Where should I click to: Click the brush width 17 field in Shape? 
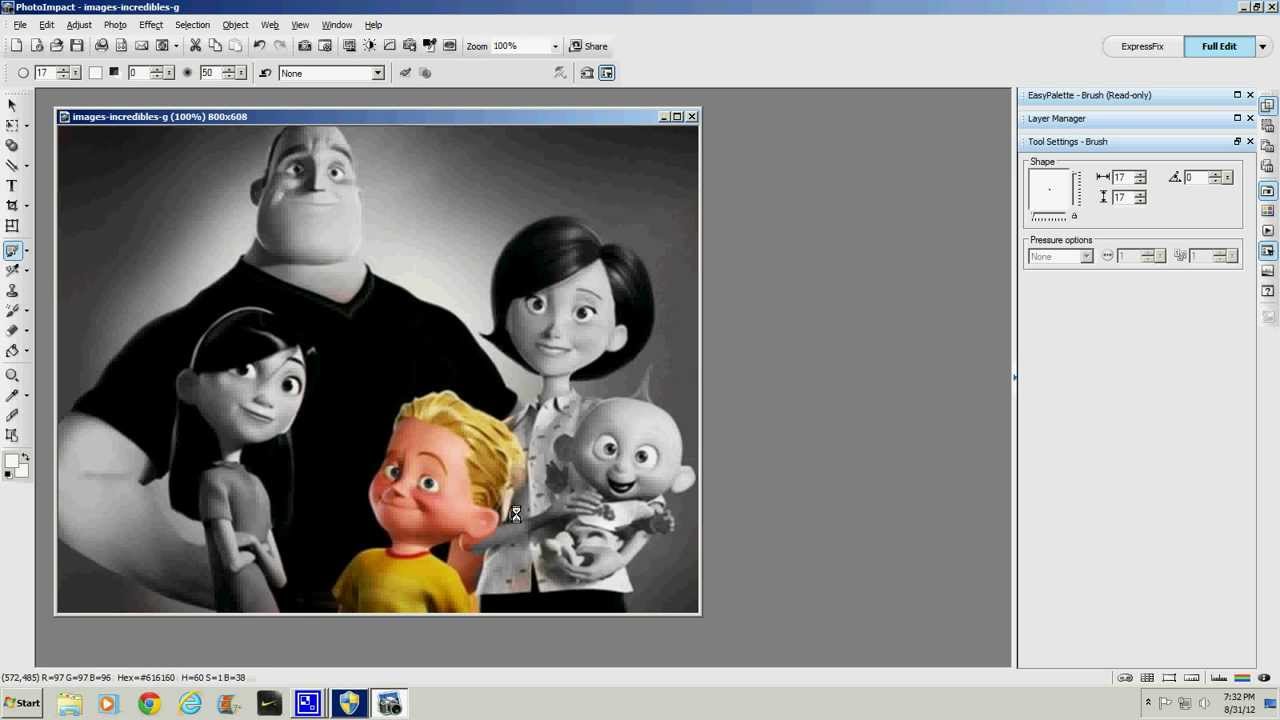pos(1122,178)
